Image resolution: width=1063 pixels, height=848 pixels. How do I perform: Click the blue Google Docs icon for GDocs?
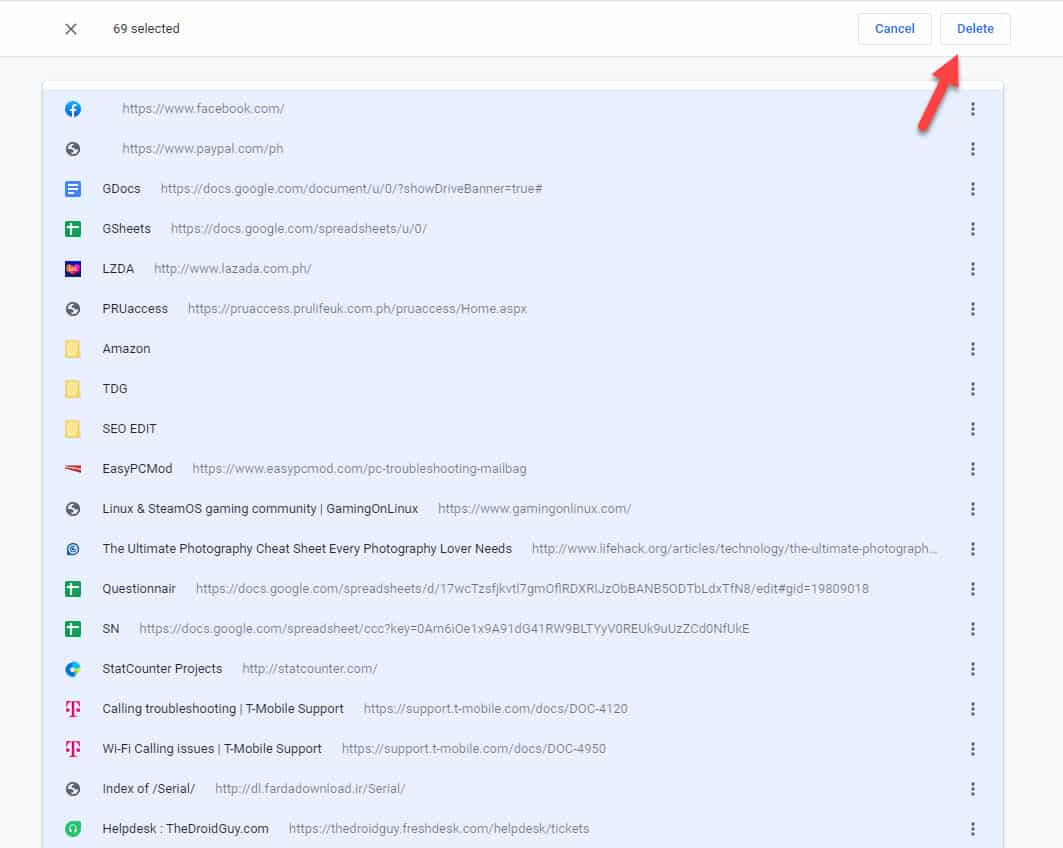73,189
